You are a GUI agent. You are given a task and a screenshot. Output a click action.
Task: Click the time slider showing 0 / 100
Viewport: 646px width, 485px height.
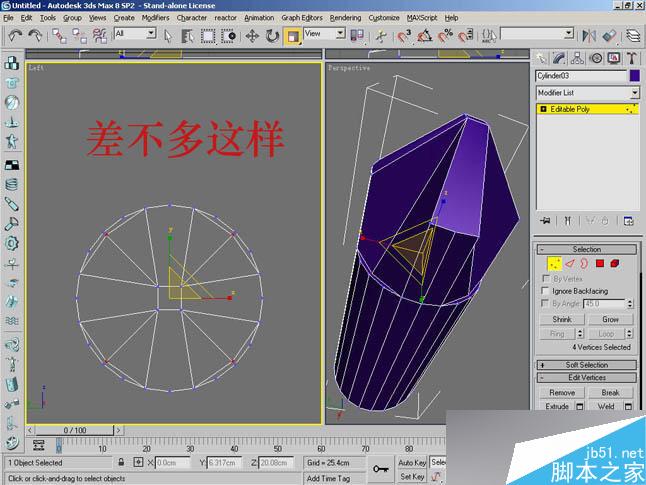(x=75, y=430)
